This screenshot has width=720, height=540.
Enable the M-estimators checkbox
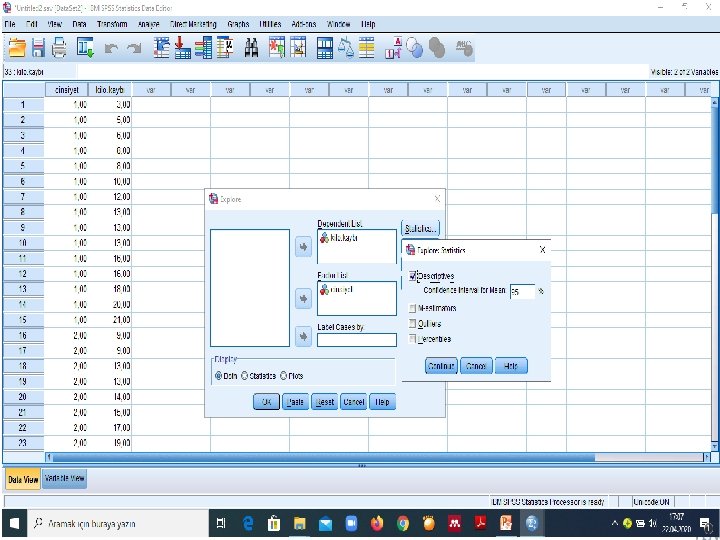(412, 308)
